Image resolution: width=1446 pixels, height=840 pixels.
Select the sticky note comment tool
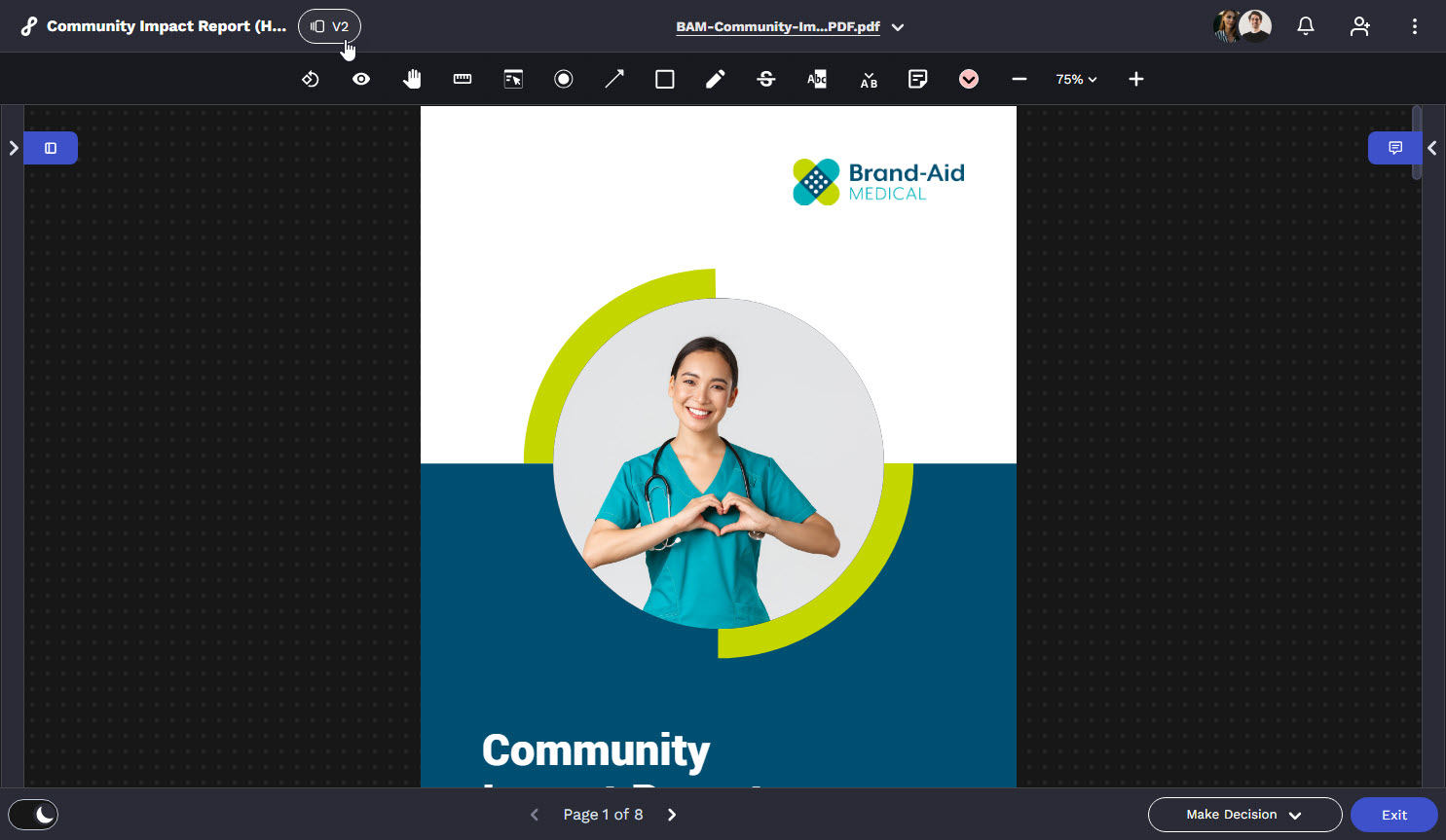(918, 79)
